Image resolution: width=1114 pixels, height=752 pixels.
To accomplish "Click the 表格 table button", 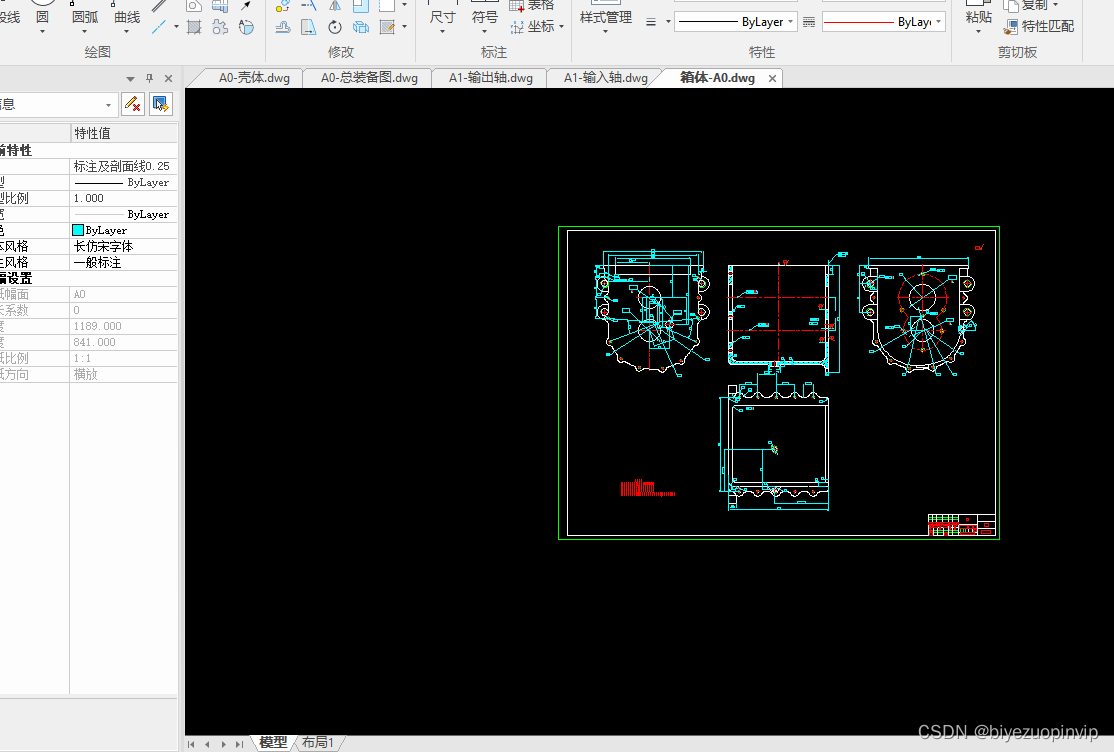I will coord(531,6).
